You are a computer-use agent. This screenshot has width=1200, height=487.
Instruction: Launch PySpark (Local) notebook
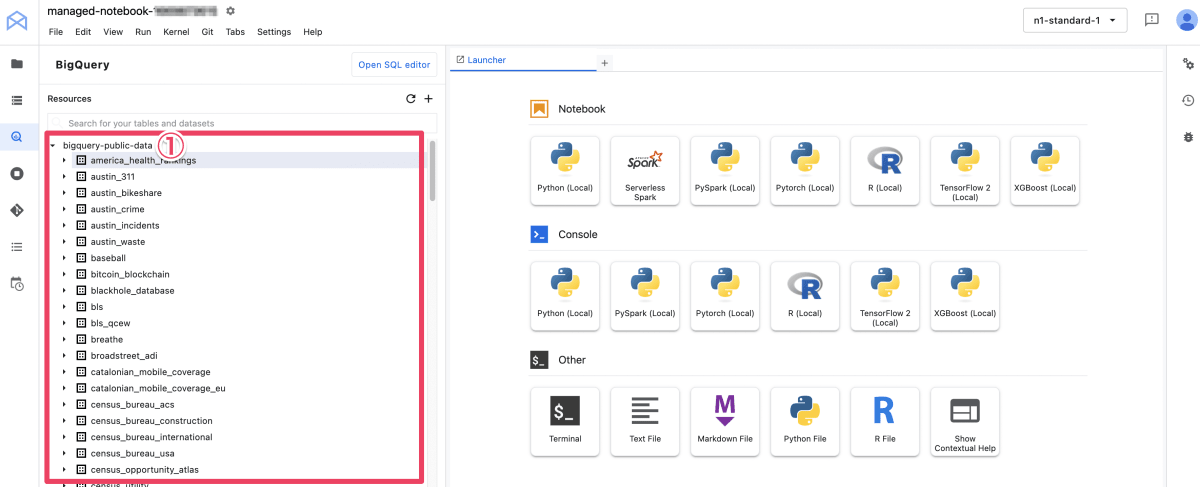click(x=725, y=171)
